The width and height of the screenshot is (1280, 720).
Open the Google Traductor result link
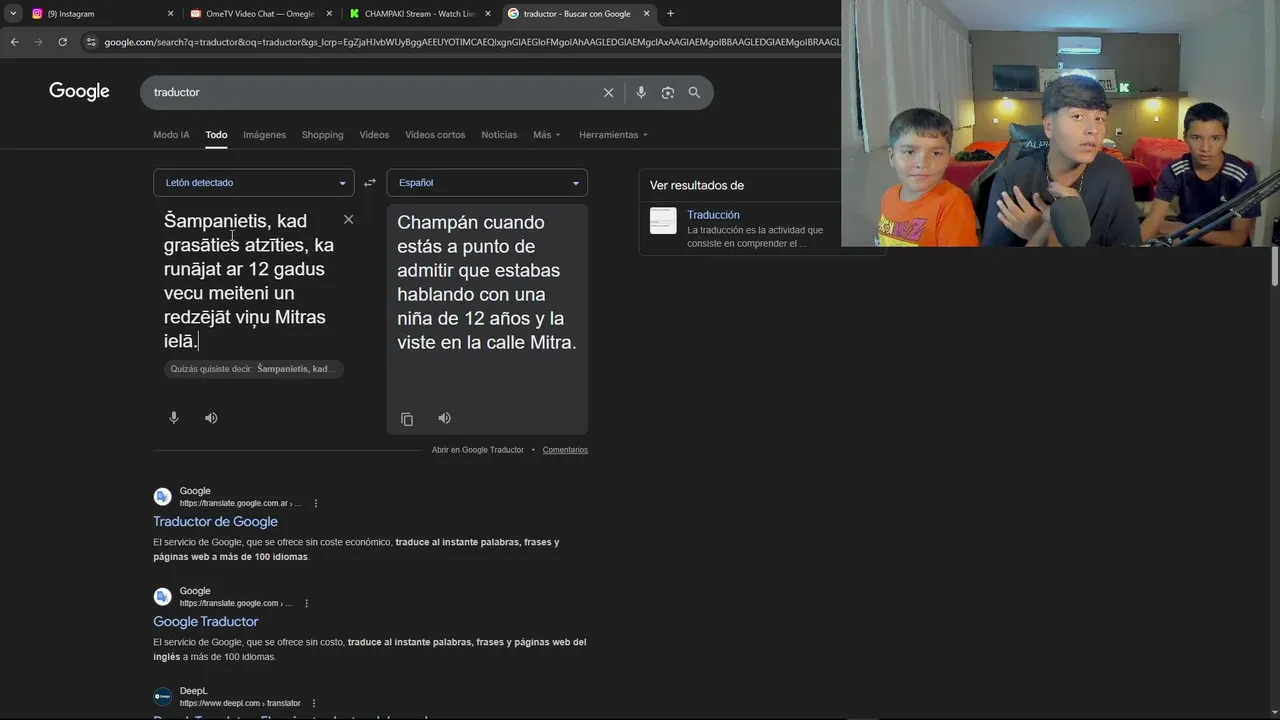205,622
